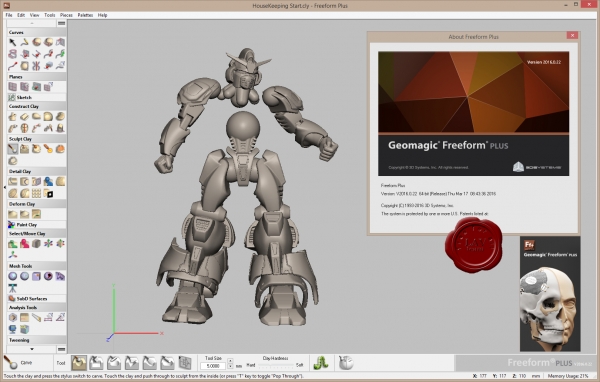Collapse the Detail Clay section header

[37, 171]
